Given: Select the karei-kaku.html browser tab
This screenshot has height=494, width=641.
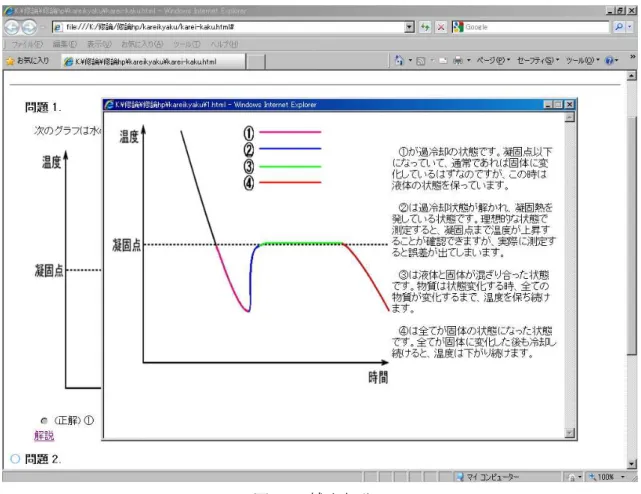Looking at the screenshot, I should coord(153,62).
